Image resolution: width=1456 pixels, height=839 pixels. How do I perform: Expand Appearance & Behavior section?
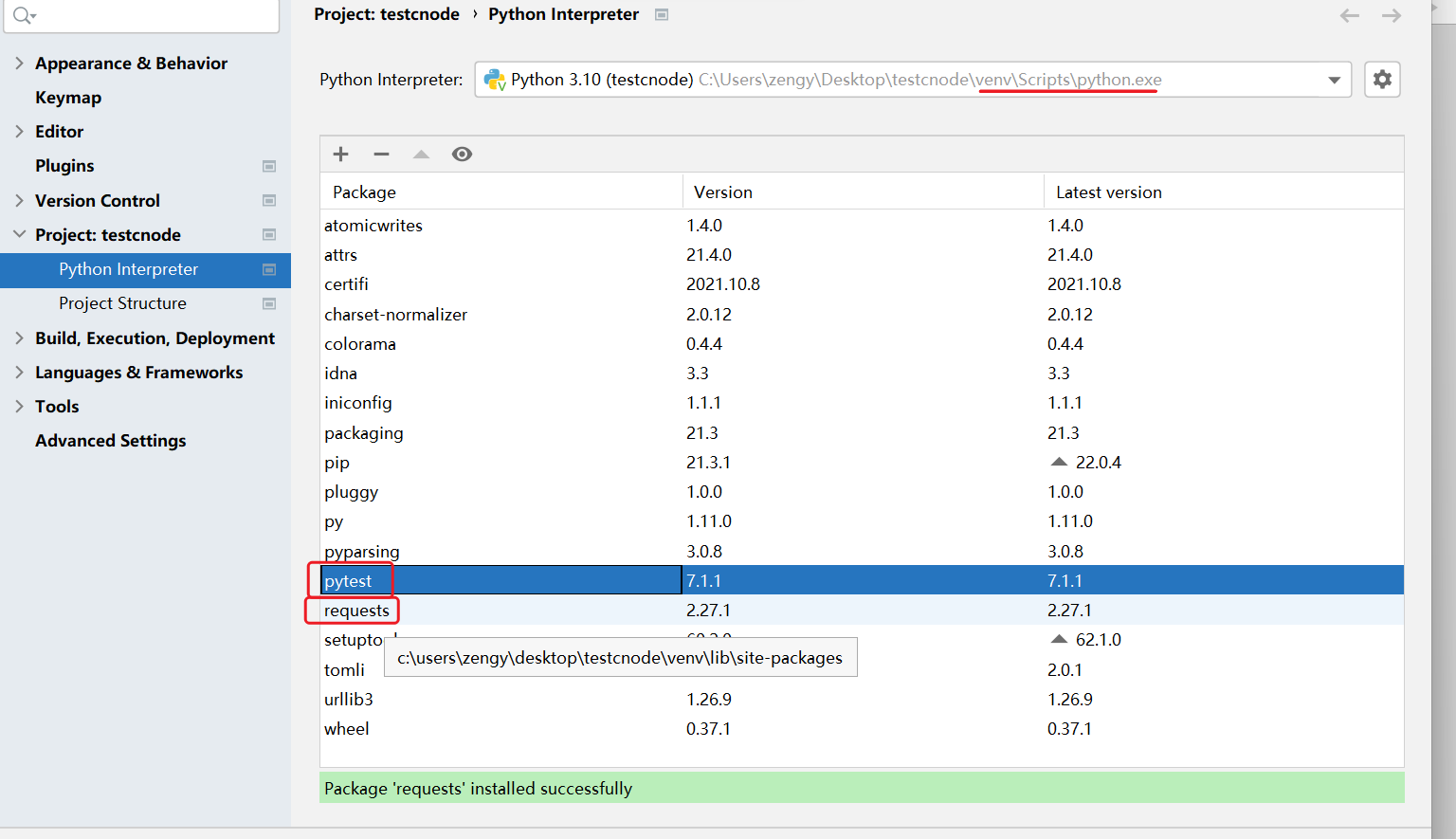pyautogui.click(x=19, y=63)
